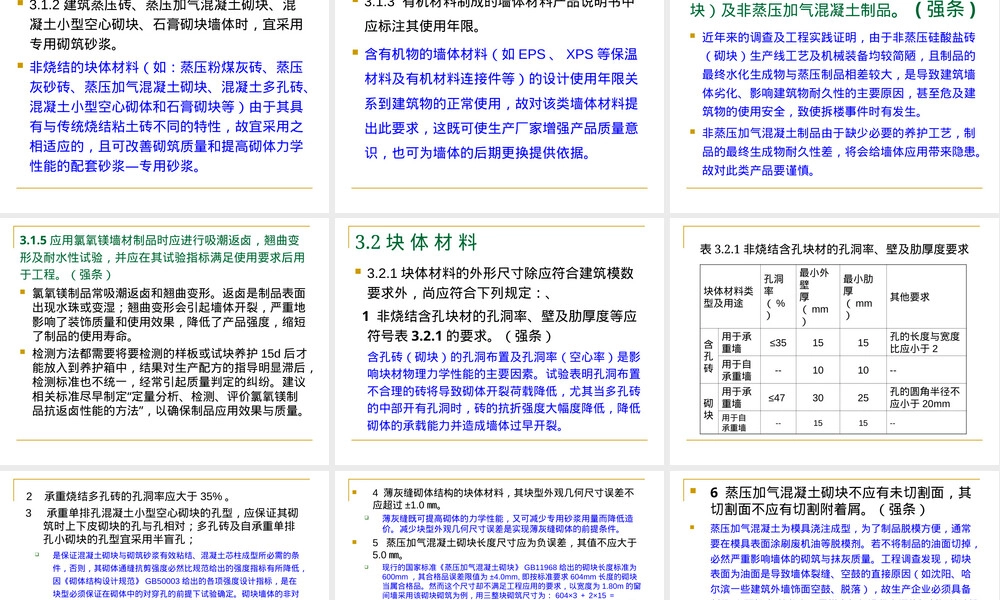Image resolution: width=1000 pixels, height=600 pixels.
Task: Click the text 3.2.1 块体材料的外形尺寸
Action: click(x=500, y=283)
